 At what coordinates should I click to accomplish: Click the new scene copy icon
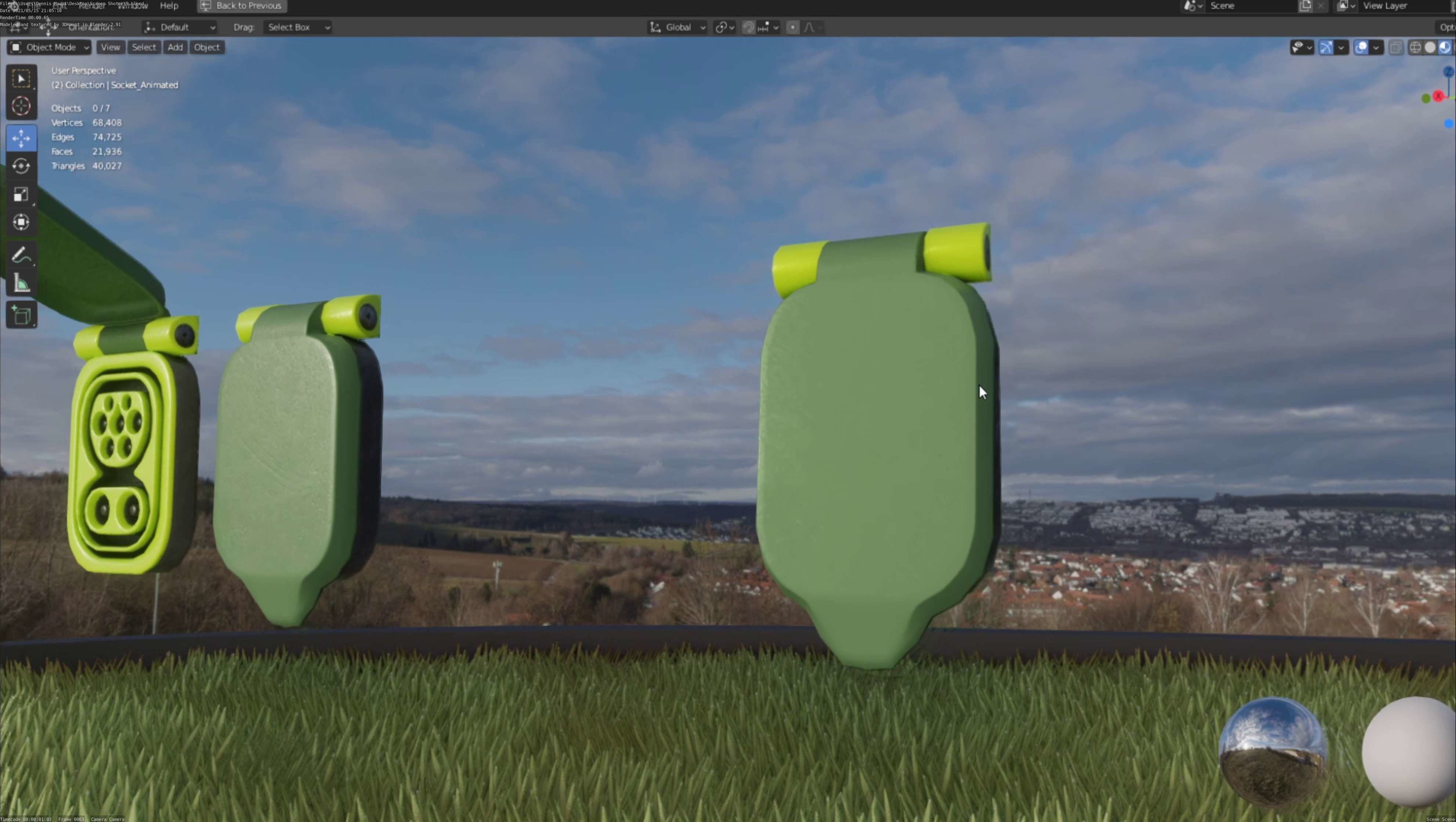tap(1306, 6)
